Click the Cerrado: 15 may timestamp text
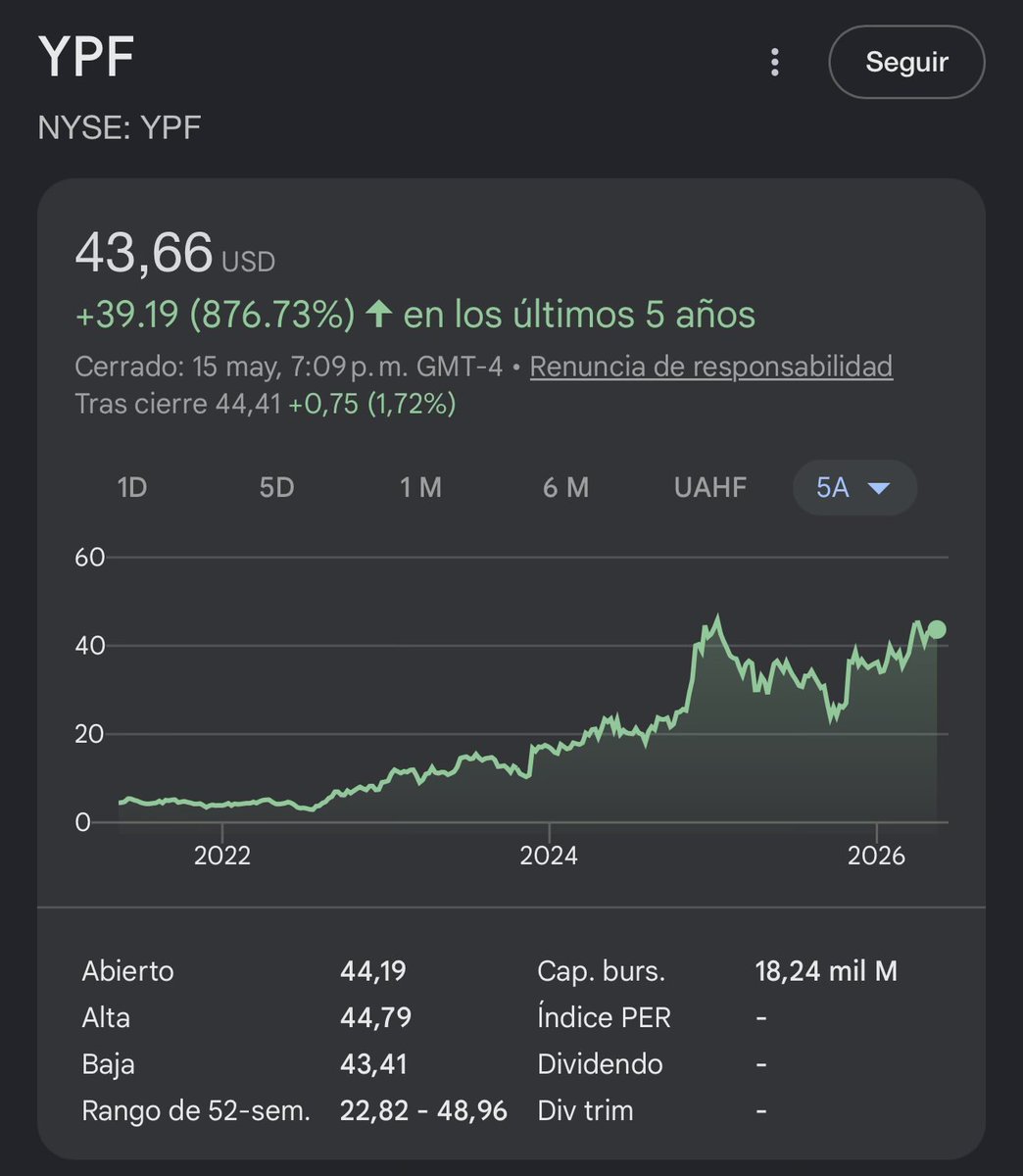 click(x=289, y=367)
